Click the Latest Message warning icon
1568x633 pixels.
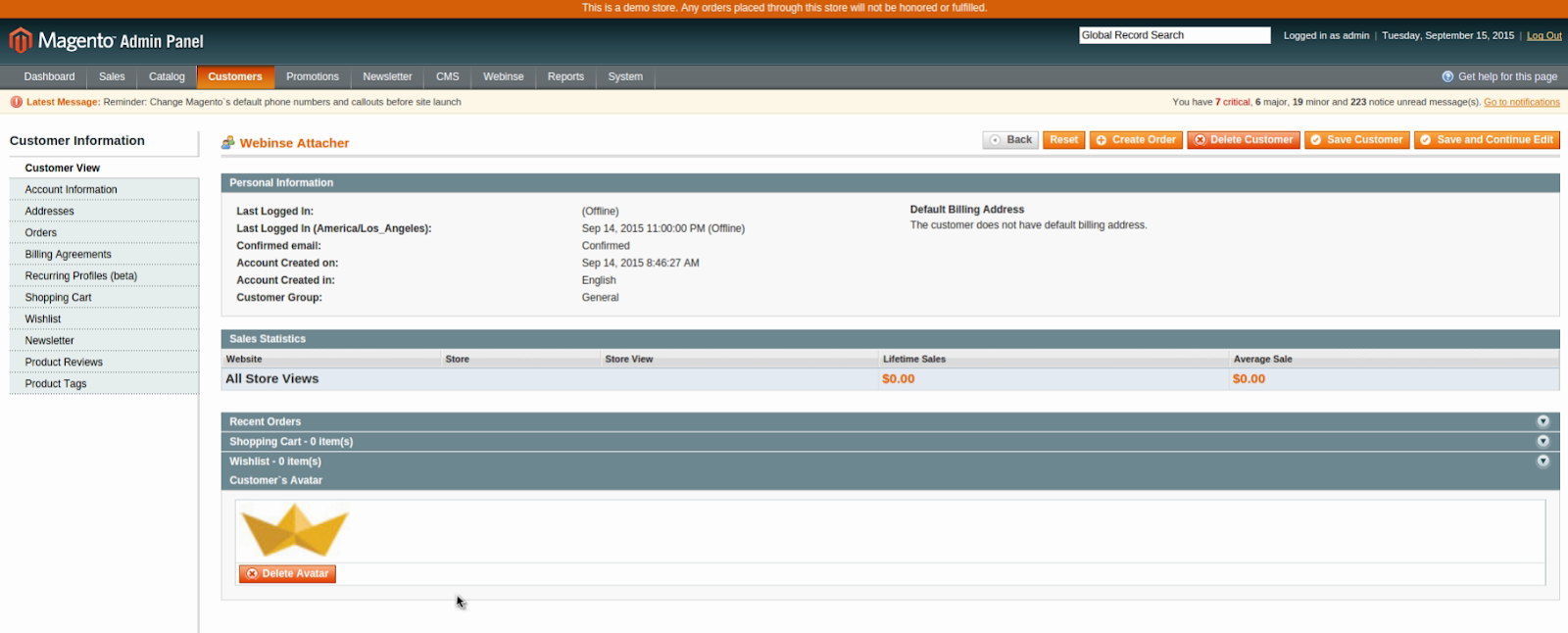pos(16,102)
